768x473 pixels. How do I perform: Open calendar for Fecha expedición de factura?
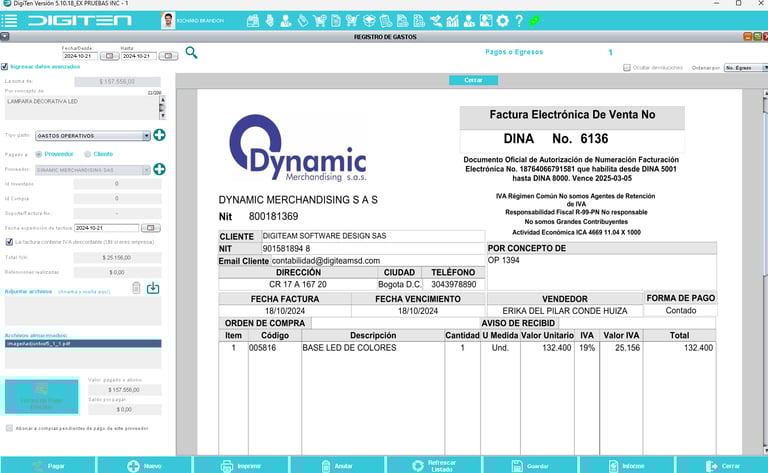(150, 228)
